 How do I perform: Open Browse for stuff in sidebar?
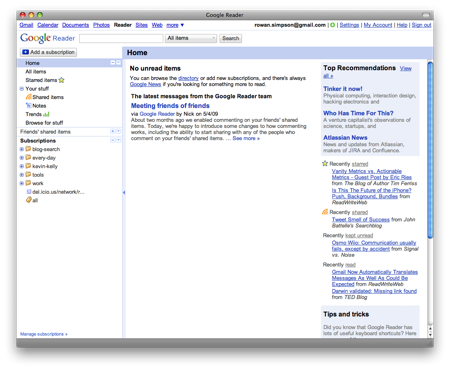(x=44, y=123)
